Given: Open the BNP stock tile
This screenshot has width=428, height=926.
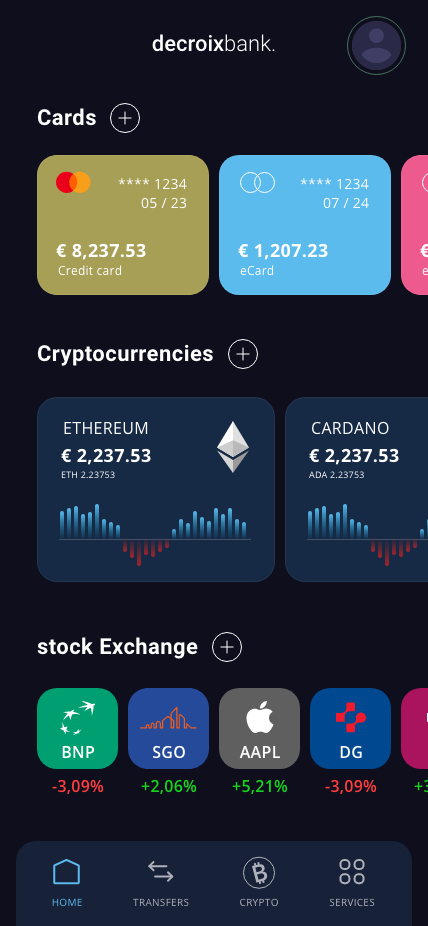Looking at the screenshot, I should 77,728.
